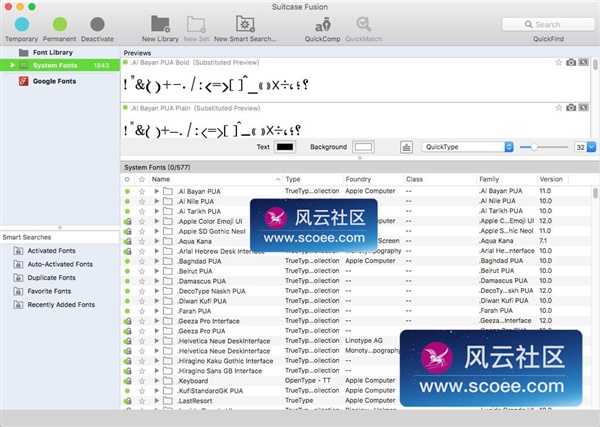Toggle favorite star for .Baghdad PUA
Image resolution: width=600 pixels, height=427 pixels.
point(142,261)
